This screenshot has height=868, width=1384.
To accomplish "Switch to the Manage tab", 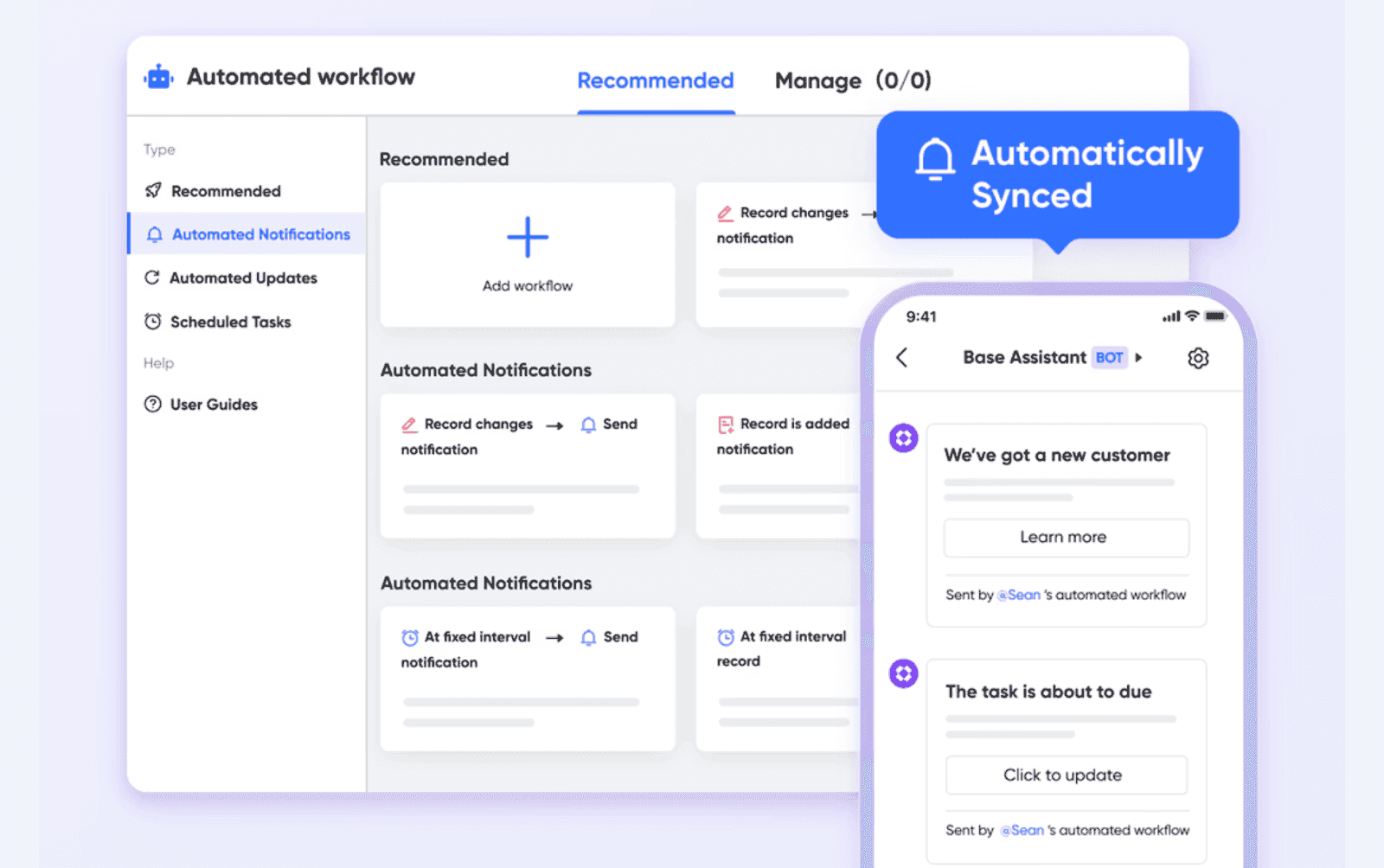I will (x=818, y=80).
